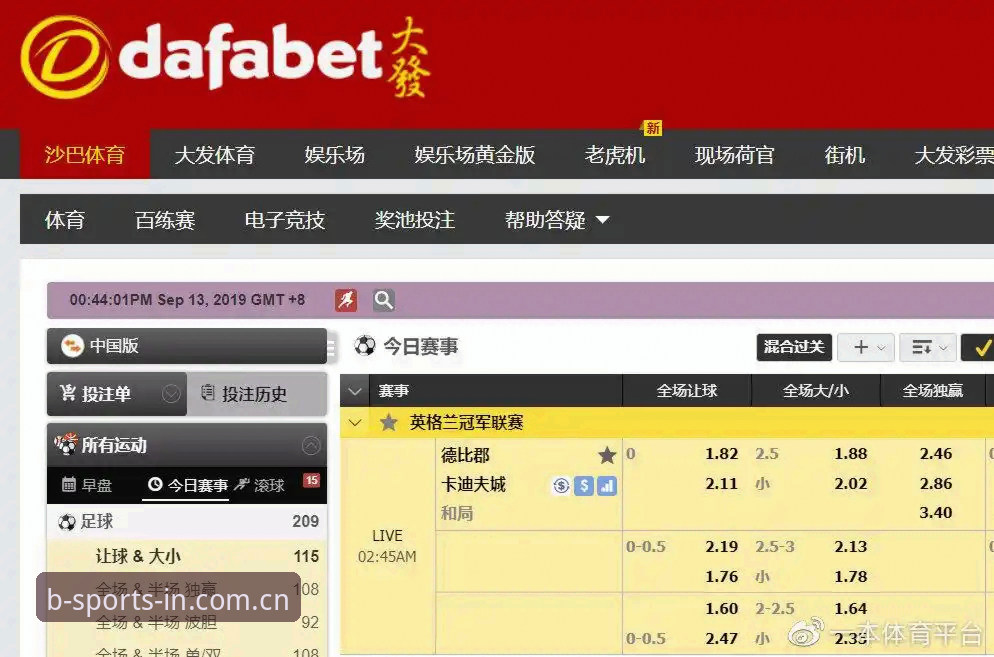Open the plus dropdown beside 混合过关

(866, 347)
